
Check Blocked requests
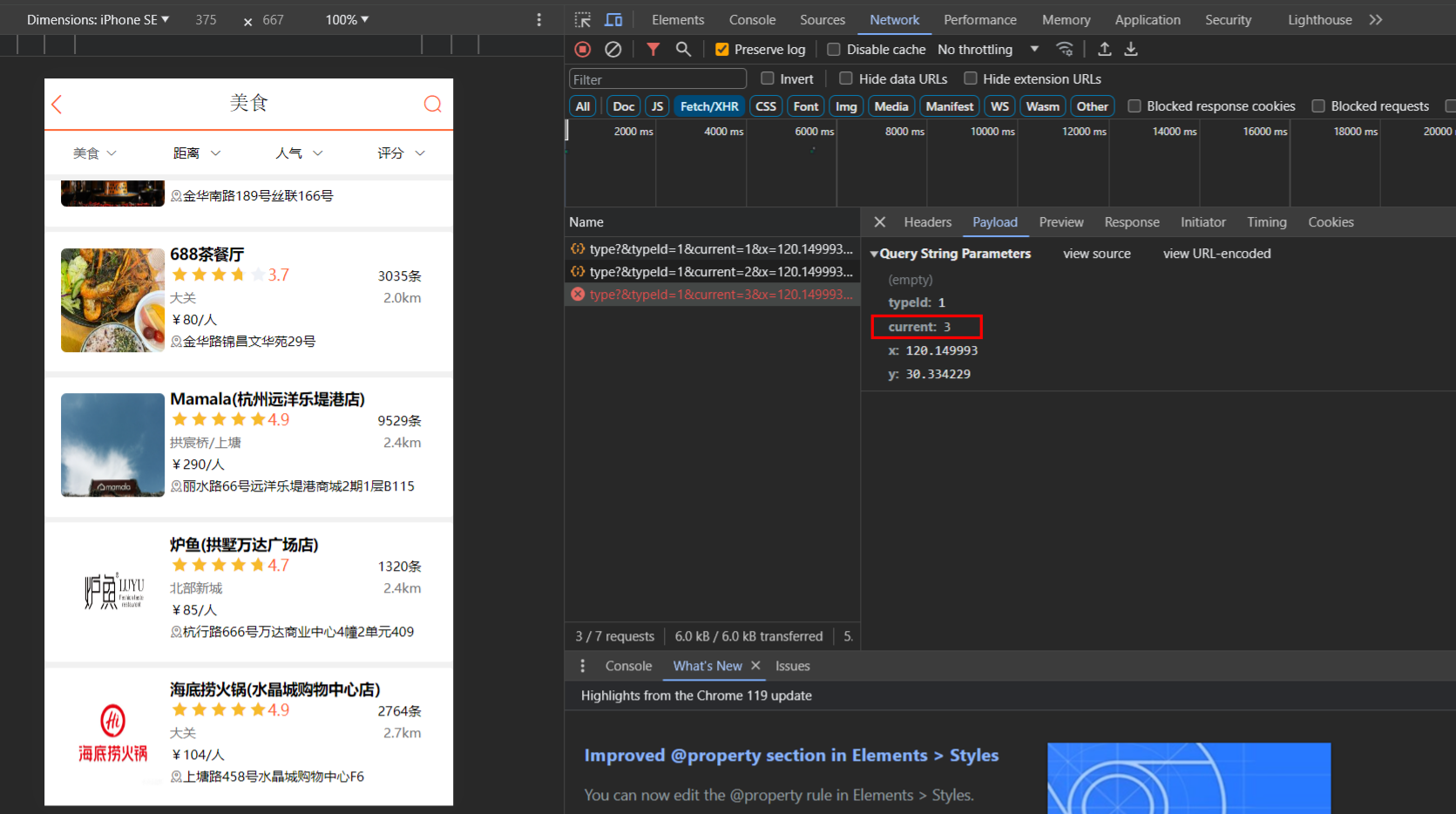point(1318,106)
